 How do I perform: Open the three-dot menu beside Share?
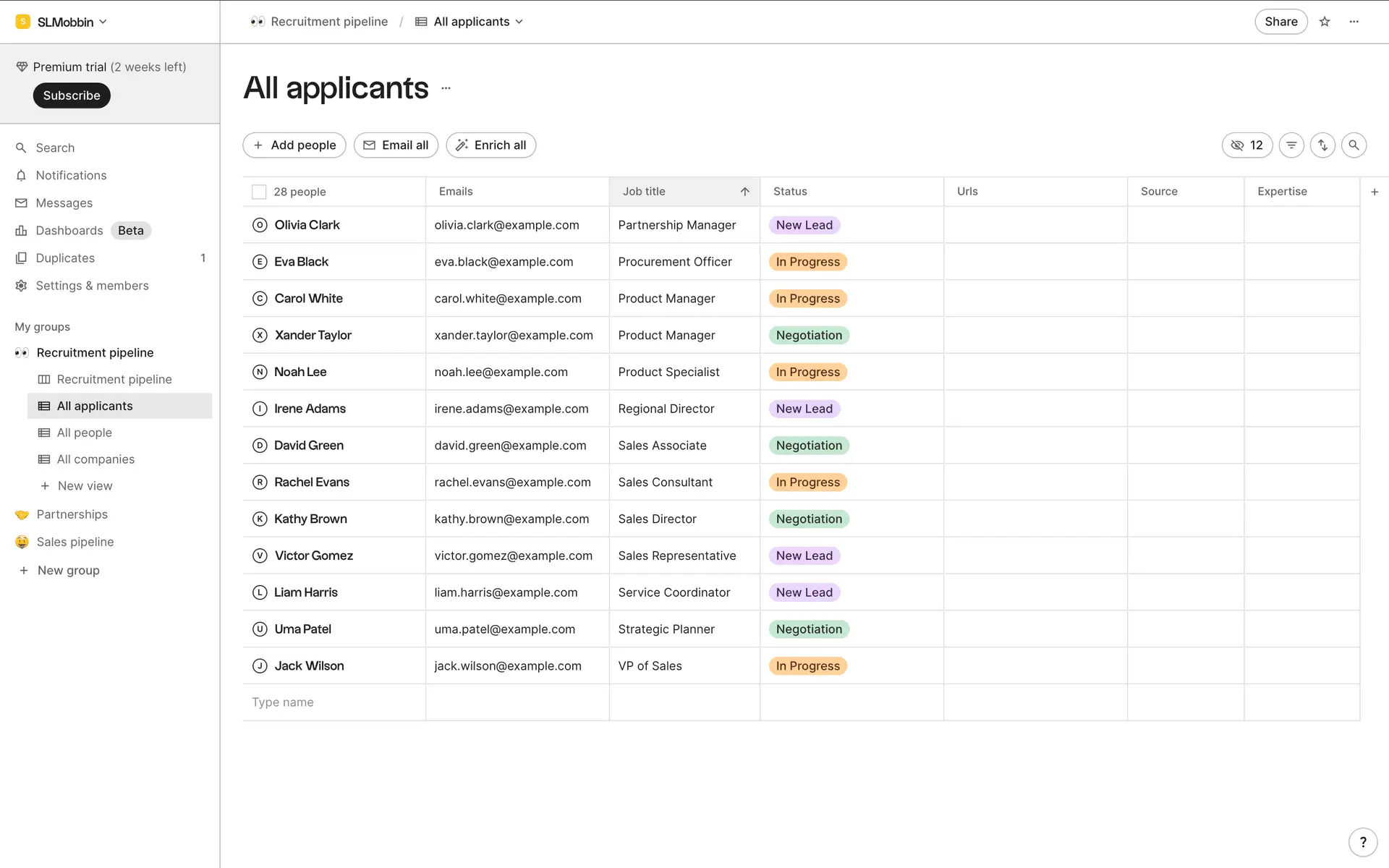pos(1354,22)
